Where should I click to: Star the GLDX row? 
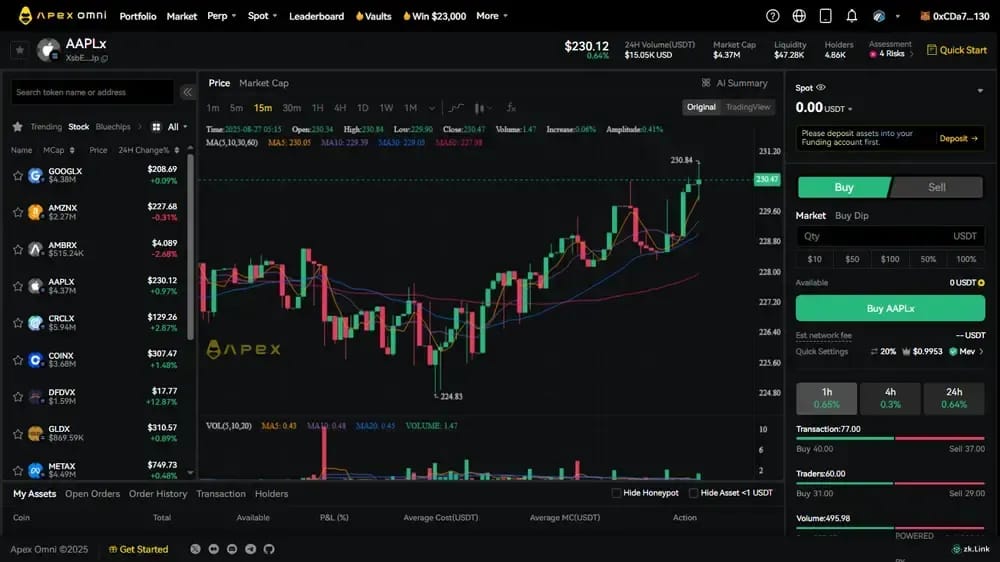pos(18,434)
